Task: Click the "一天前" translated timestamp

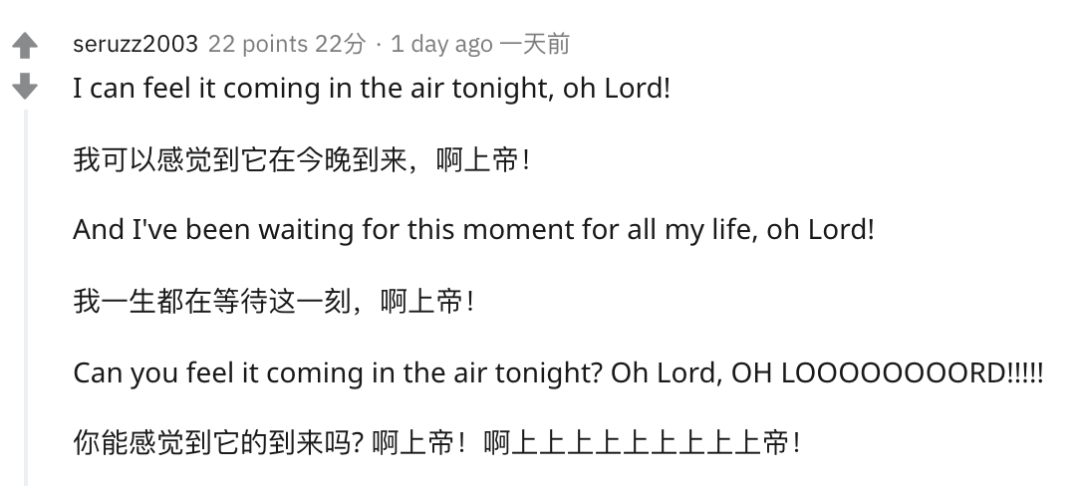Action: (534, 45)
